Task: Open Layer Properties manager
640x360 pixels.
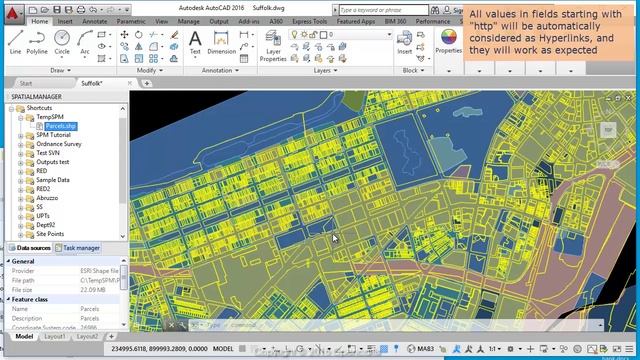Action: [x=273, y=46]
